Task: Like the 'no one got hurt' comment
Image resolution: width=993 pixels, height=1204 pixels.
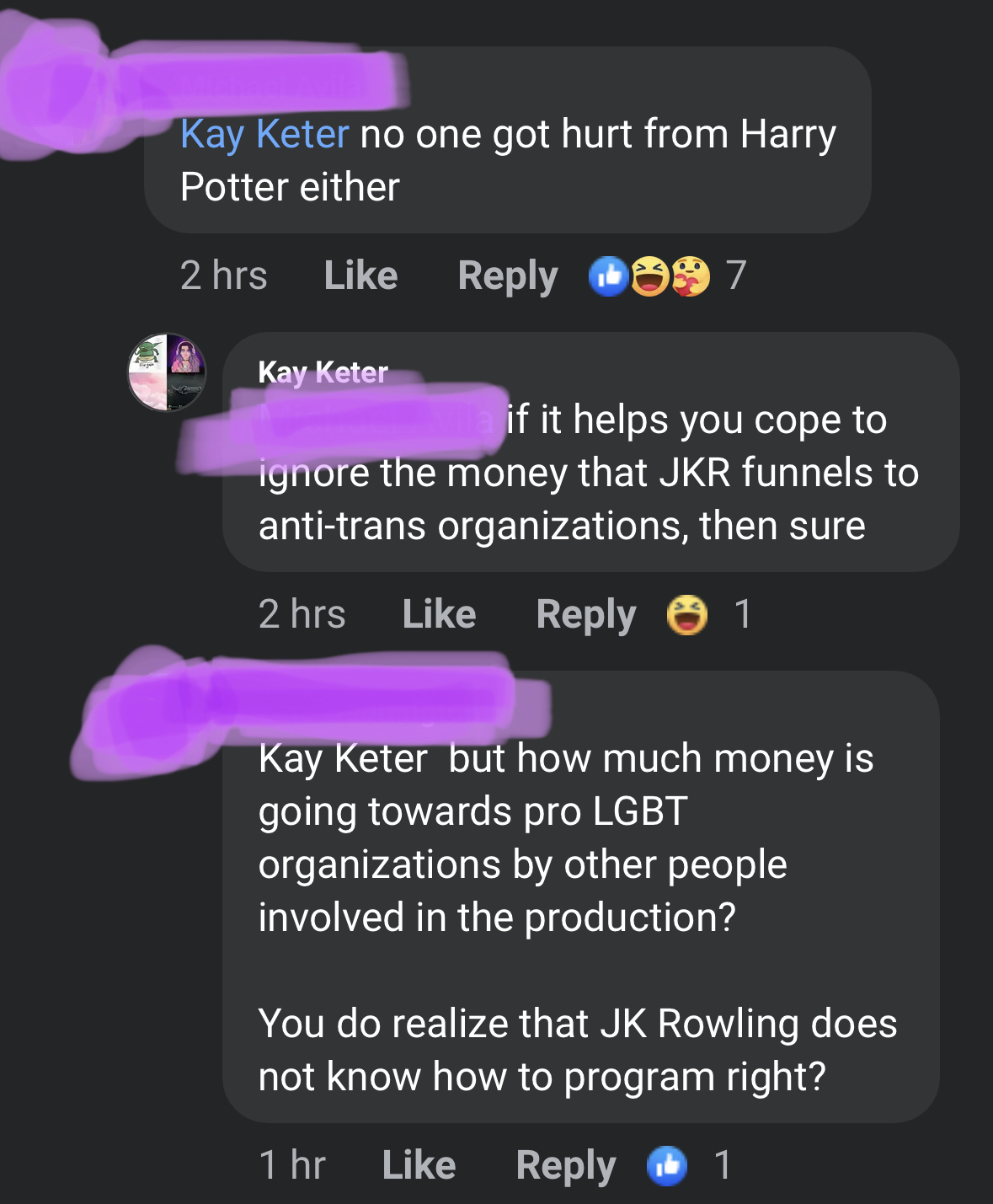Action: pos(360,276)
